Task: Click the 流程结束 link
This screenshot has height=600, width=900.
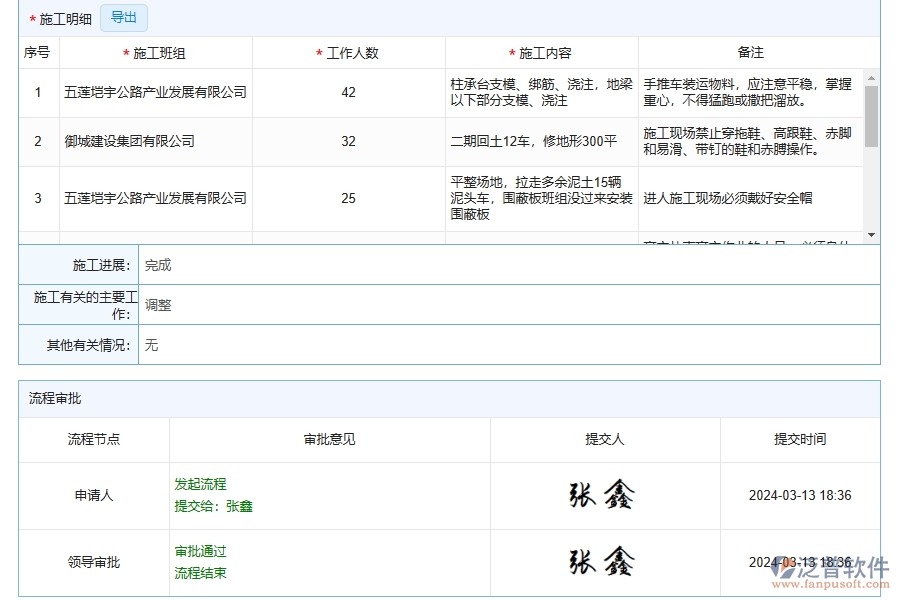Action: coord(198,573)
